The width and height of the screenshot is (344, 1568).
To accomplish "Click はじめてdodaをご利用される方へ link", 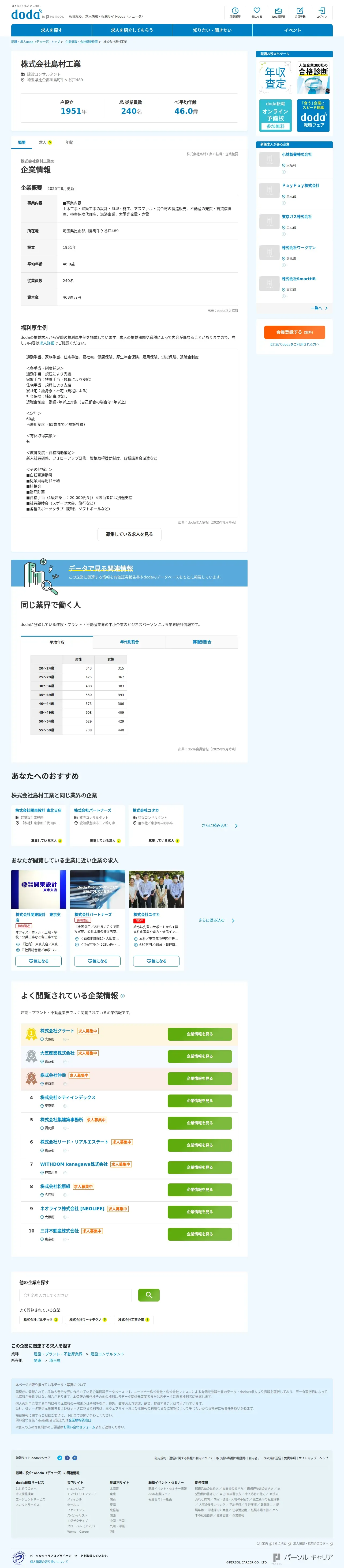I will (294, 344).
